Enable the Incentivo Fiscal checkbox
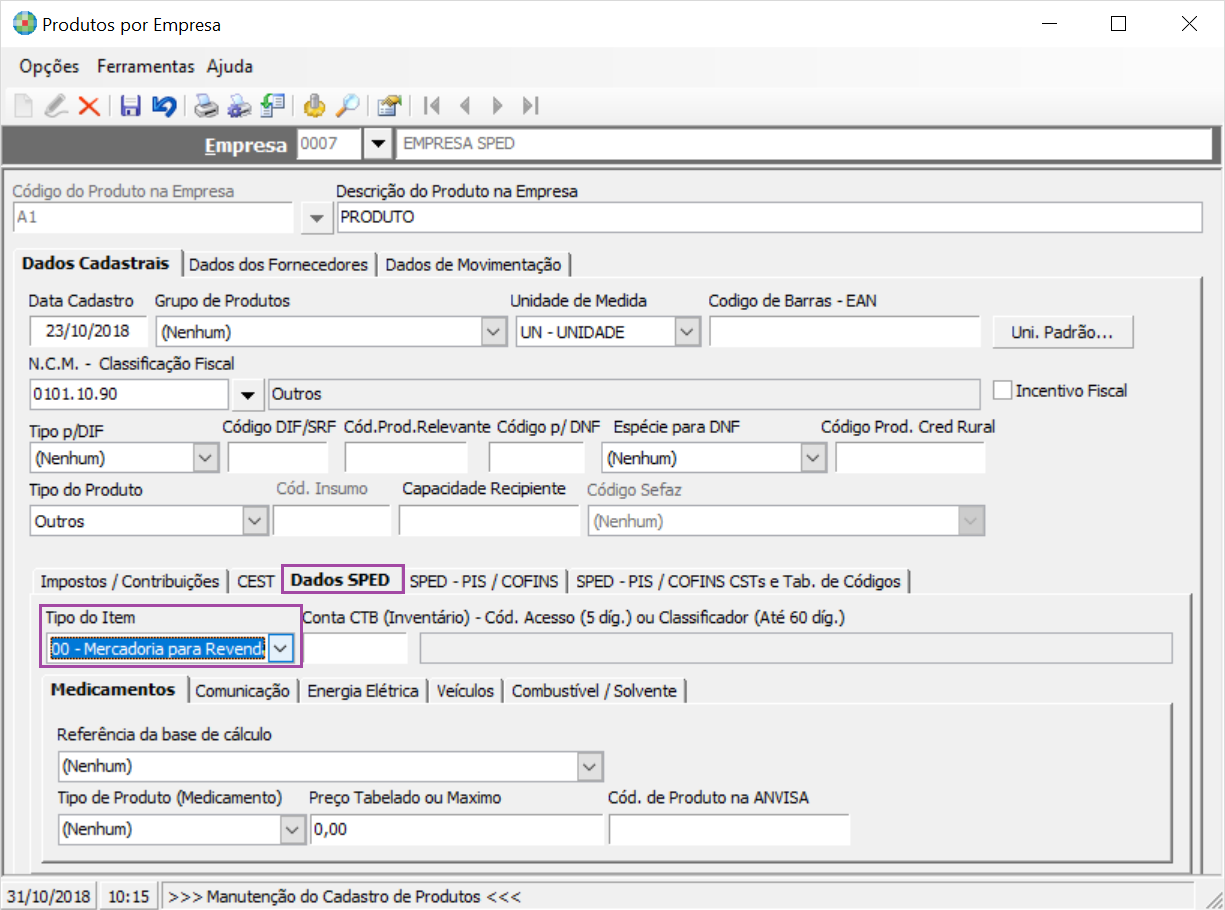1225x910 pixels. (x=1002, y=391)
